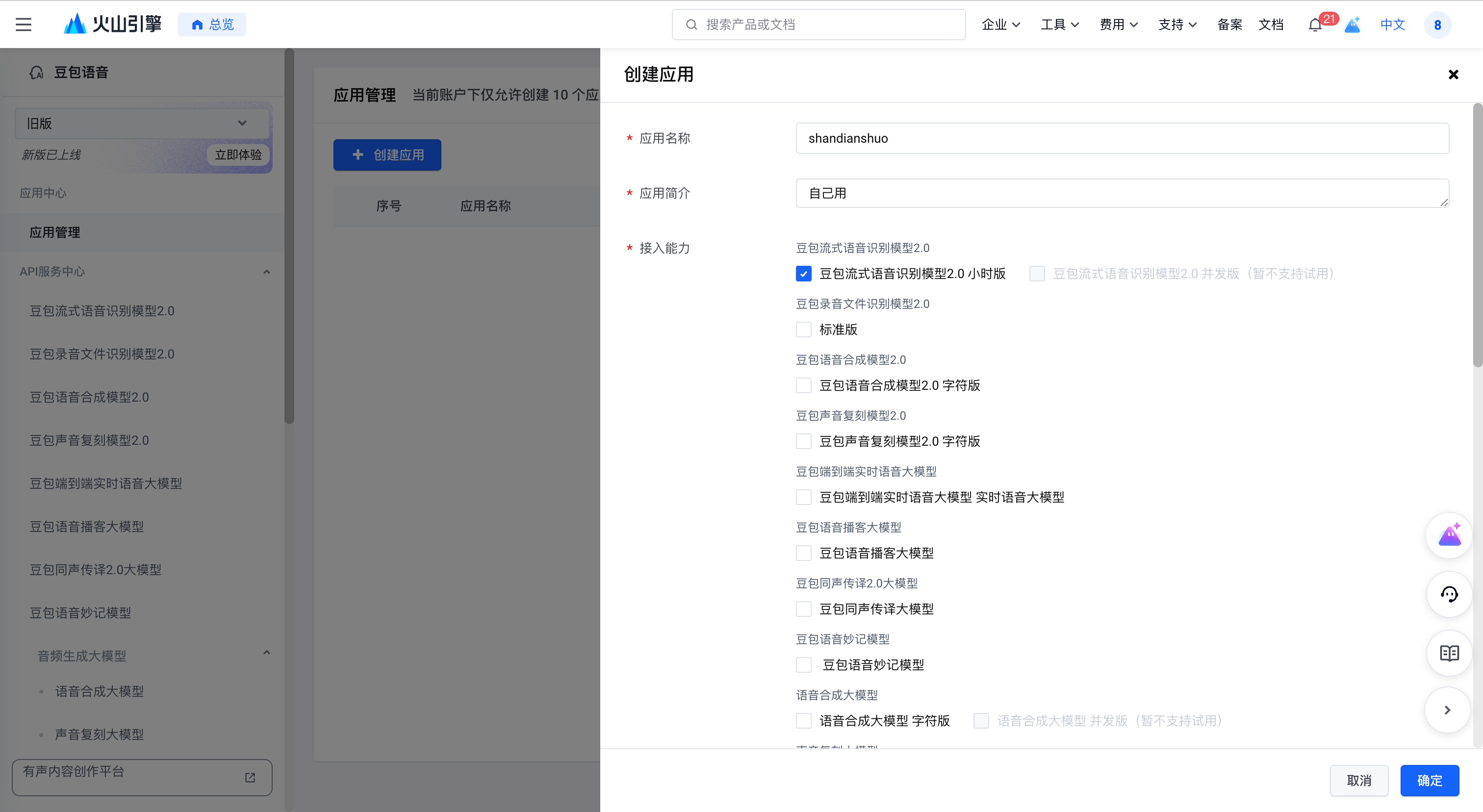Open the floating documentation book icon
This screenshot has height=812, width=1483.
1449,653
